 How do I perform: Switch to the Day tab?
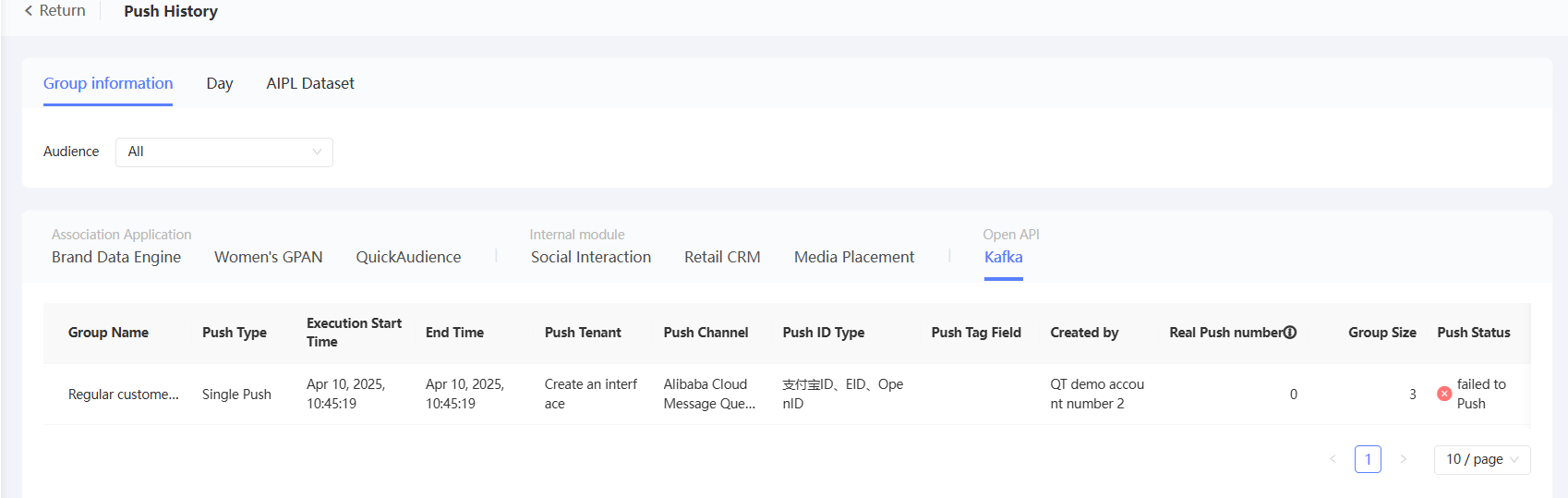[x=220, y=84]
